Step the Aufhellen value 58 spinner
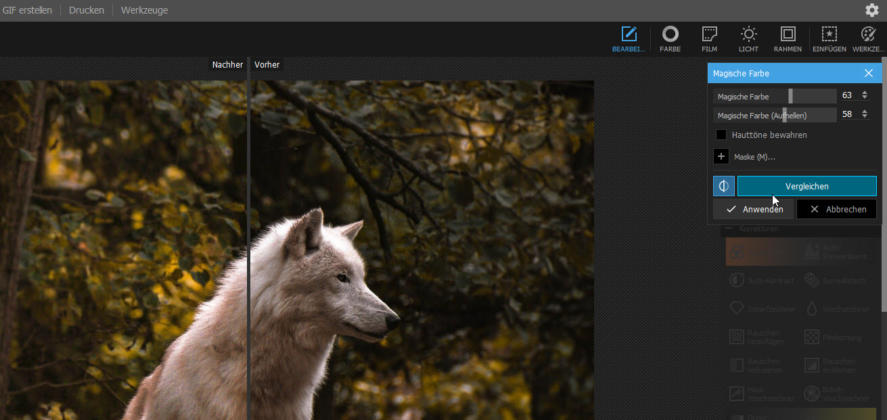The image size is (887, 420). [x=864, y=114]
